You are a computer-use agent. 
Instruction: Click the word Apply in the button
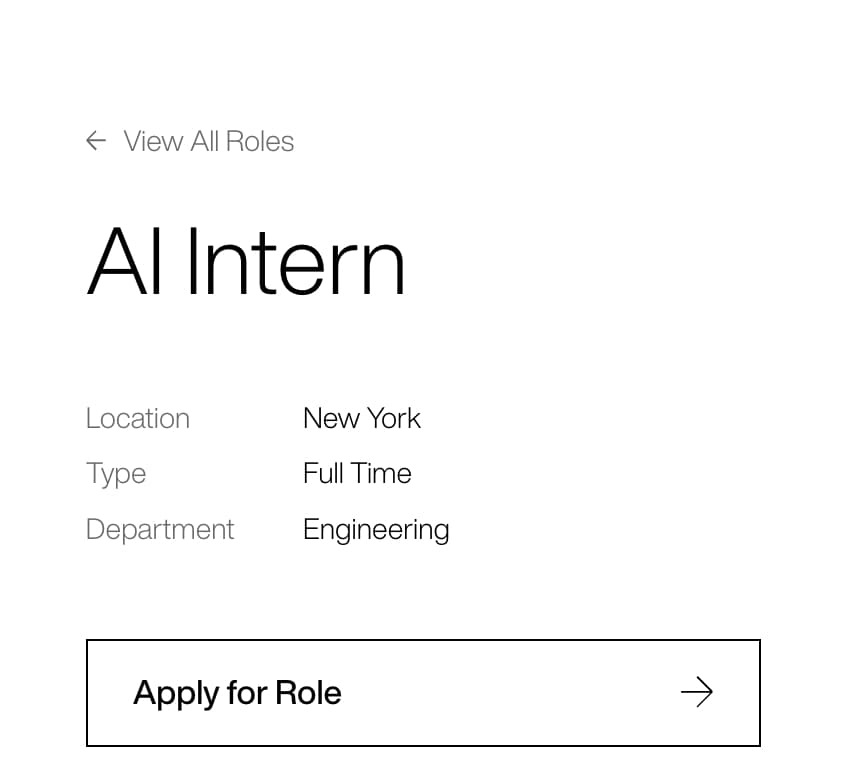pyautogui.click(x=174, y=693)
